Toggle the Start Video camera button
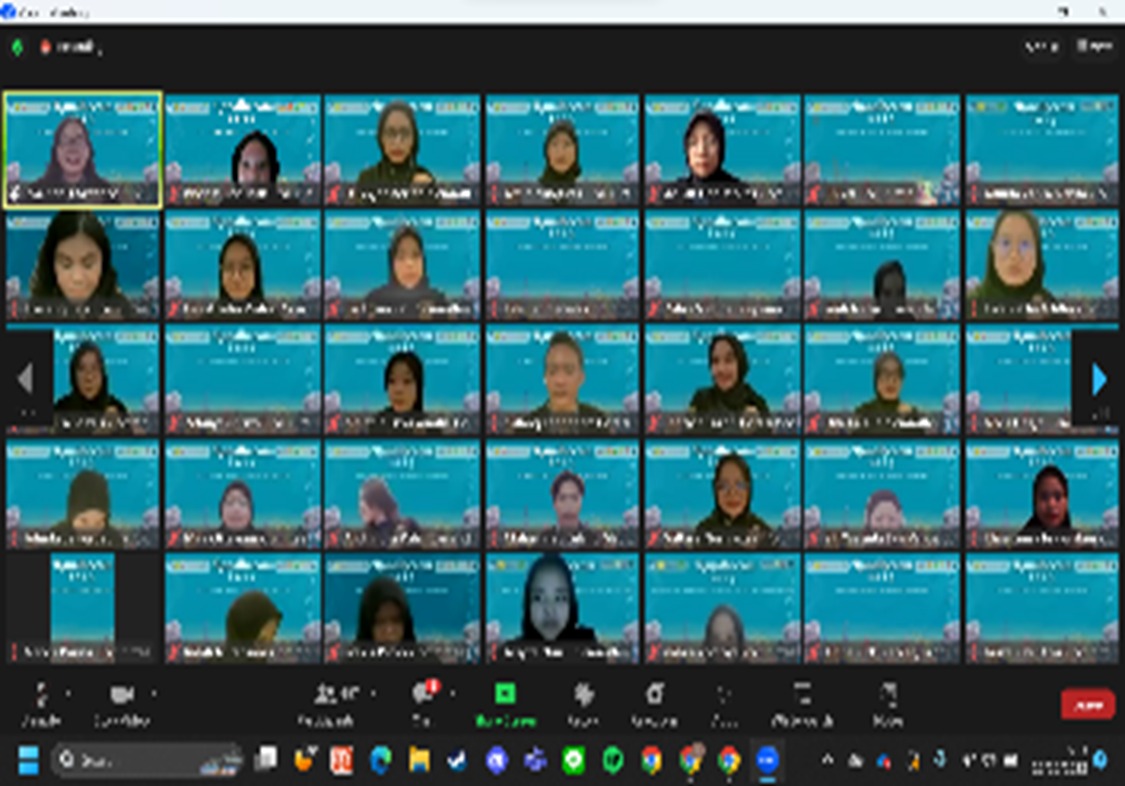The width and height of the screenshot is (1125, 786). pos(122,697)
